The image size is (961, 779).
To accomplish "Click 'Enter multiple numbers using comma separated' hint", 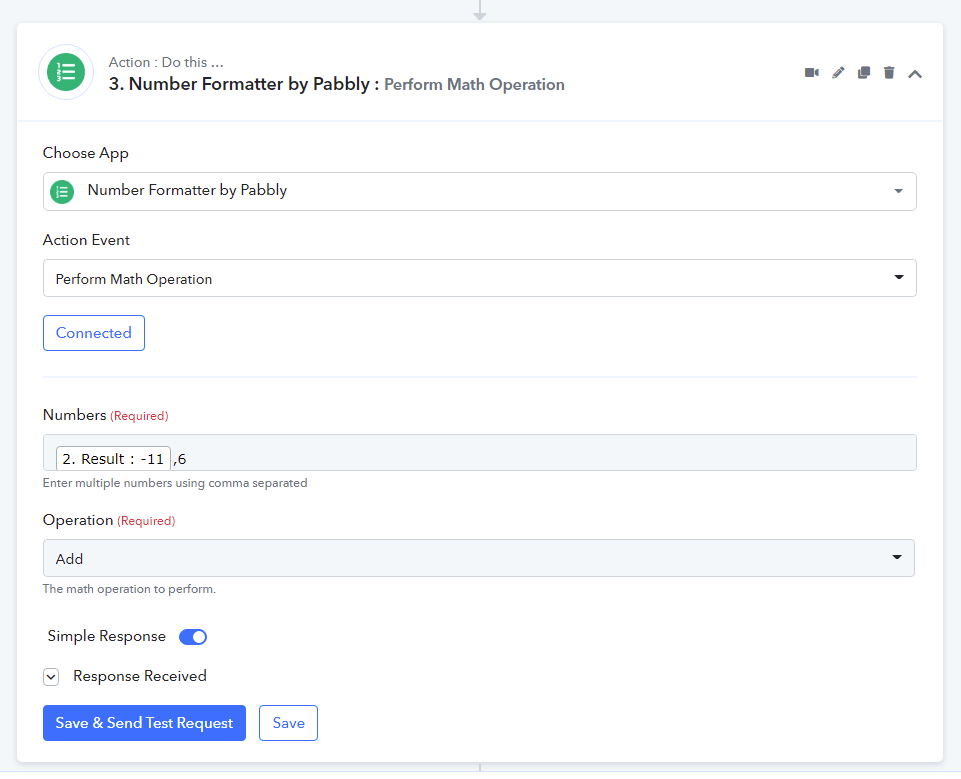I will (175, 483).
